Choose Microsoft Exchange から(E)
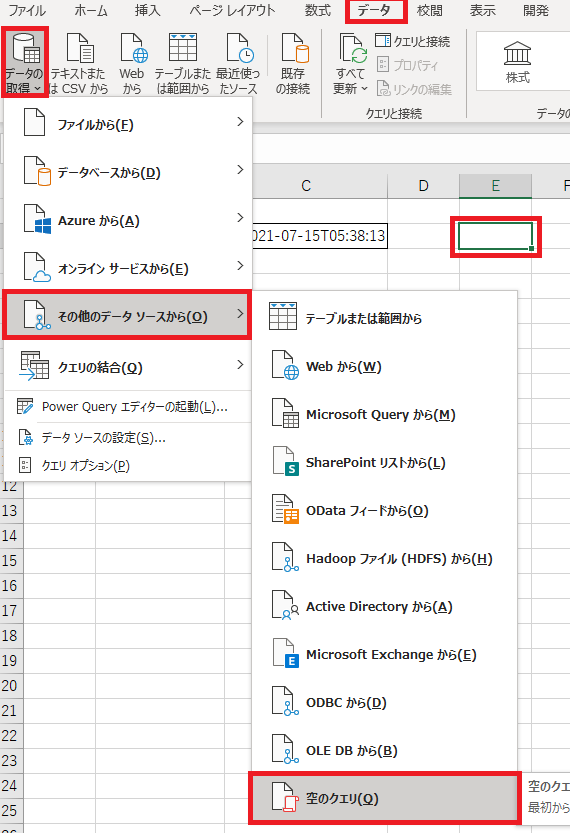 (x=384, y=654)
